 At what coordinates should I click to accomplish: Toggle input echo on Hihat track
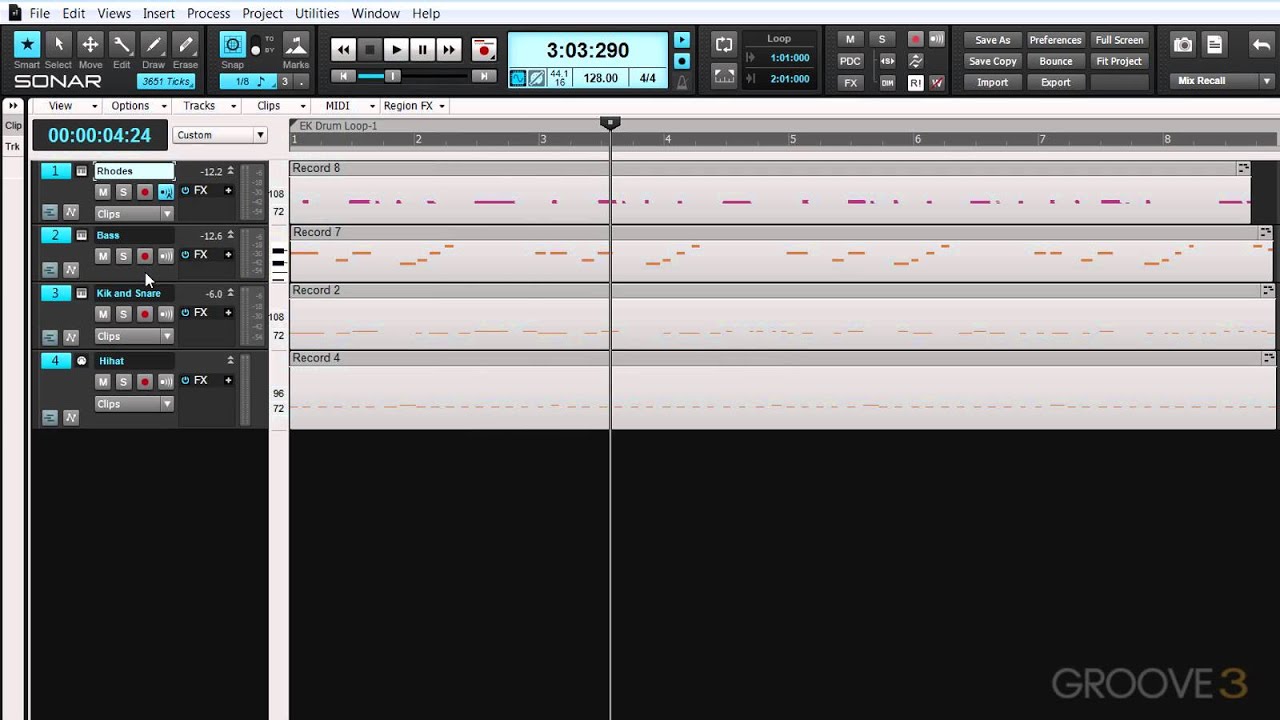pos(165,382)
